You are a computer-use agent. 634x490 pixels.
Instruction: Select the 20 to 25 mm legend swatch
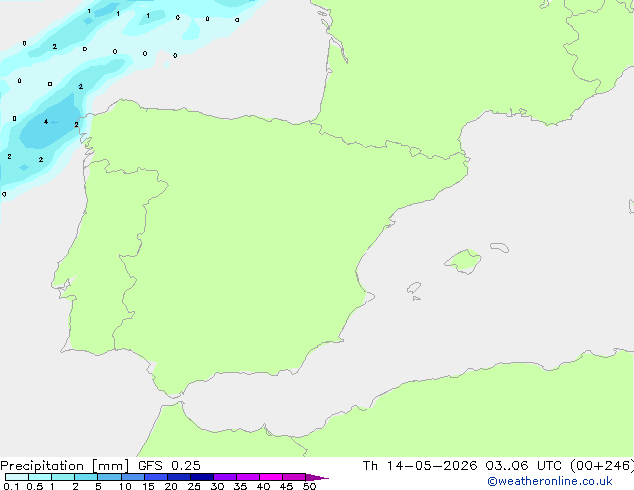(x=179, y=477)
